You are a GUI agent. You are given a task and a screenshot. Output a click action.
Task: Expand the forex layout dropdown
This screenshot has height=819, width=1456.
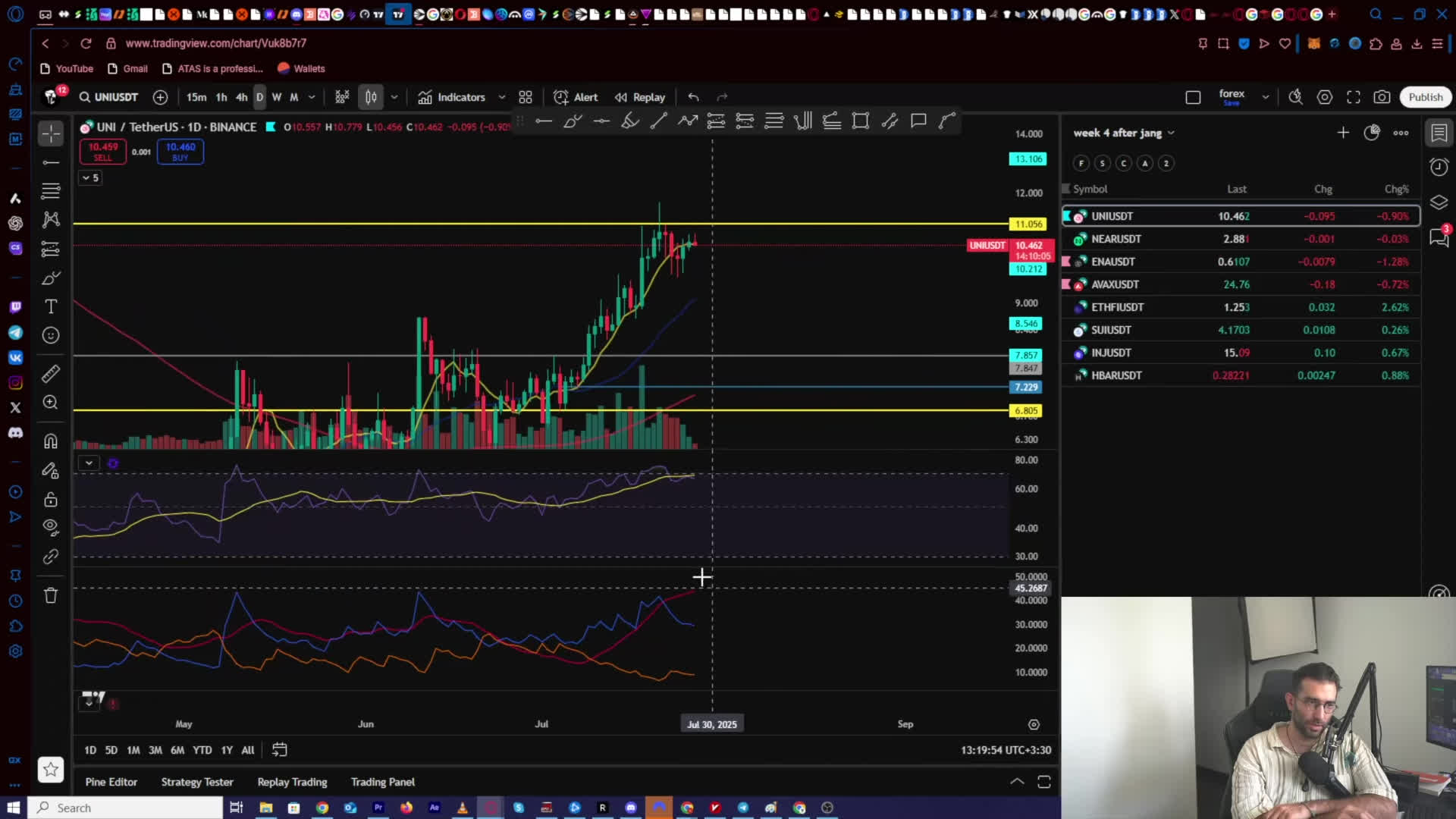coord(1265,97)
